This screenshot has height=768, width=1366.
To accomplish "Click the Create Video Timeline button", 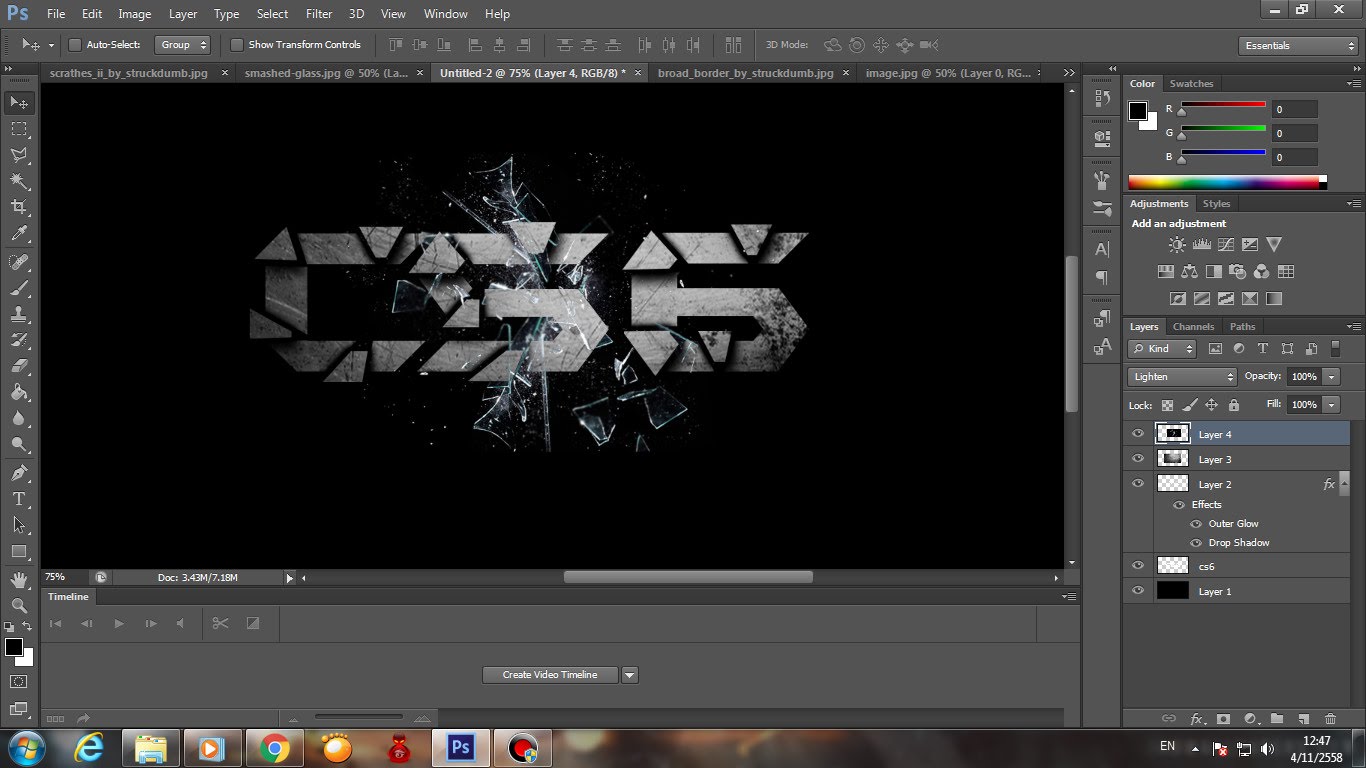I will pos(549,674).
